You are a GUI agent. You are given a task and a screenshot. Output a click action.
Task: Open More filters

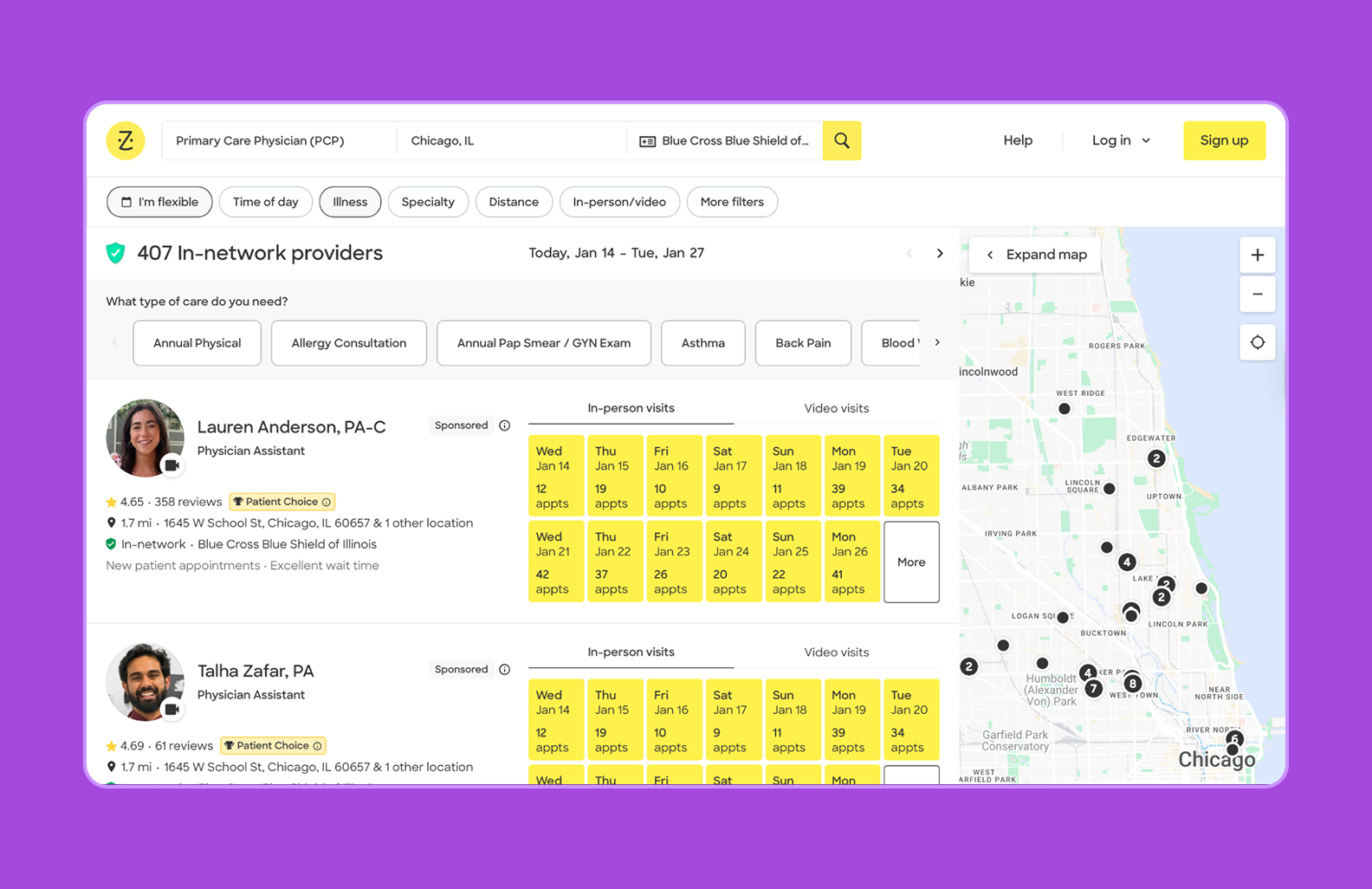pos(732,202)
